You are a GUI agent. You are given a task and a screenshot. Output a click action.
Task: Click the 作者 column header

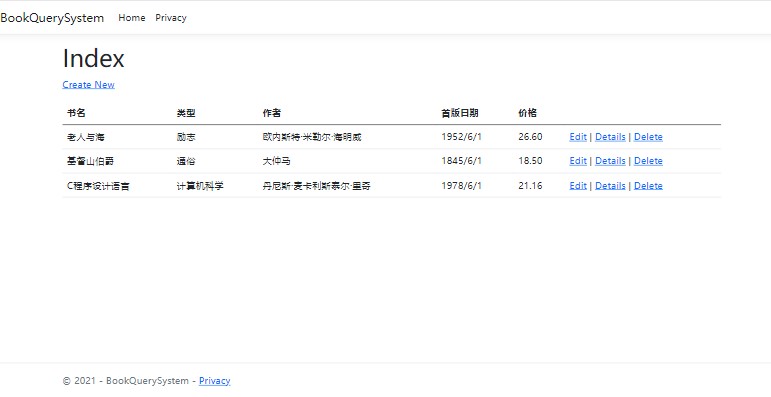pyautogui.click(x=271, y=113)
